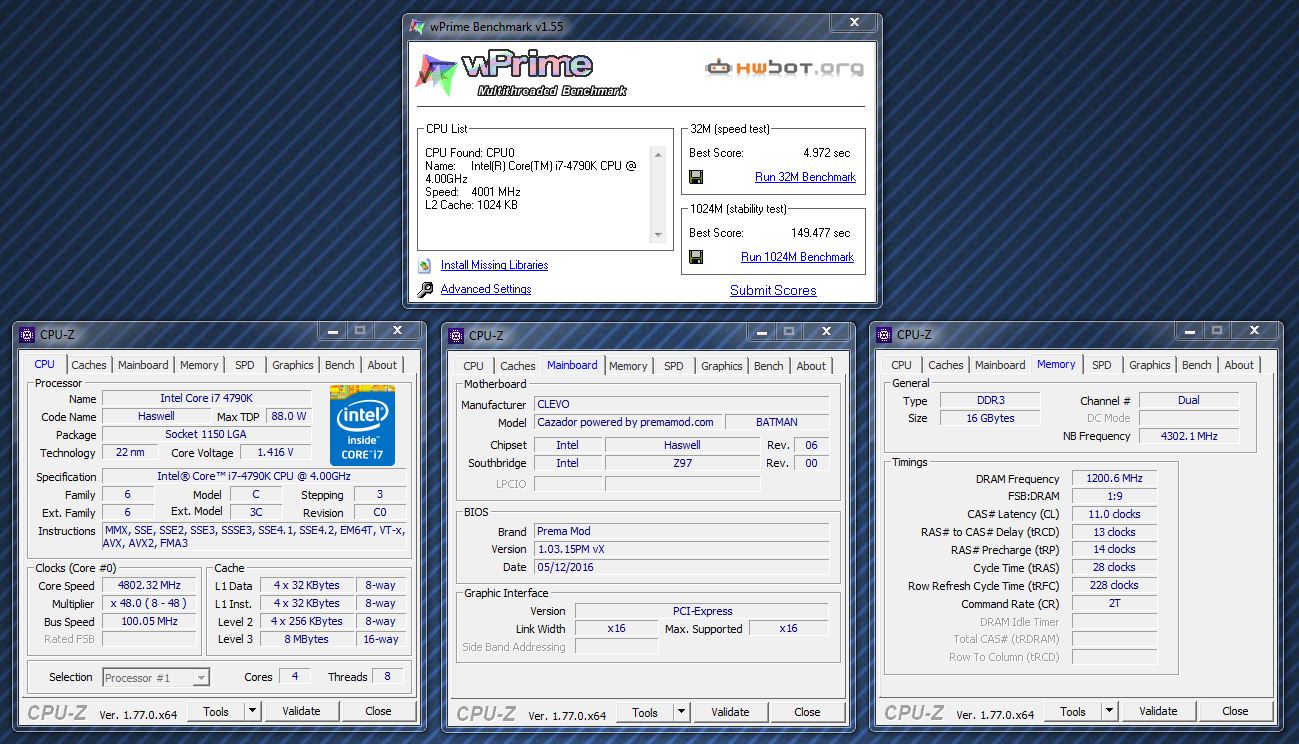Click the Bus Speed value 100.05 MHz
This screenshot has height=744, width=1299.
[x=151, y=622]
